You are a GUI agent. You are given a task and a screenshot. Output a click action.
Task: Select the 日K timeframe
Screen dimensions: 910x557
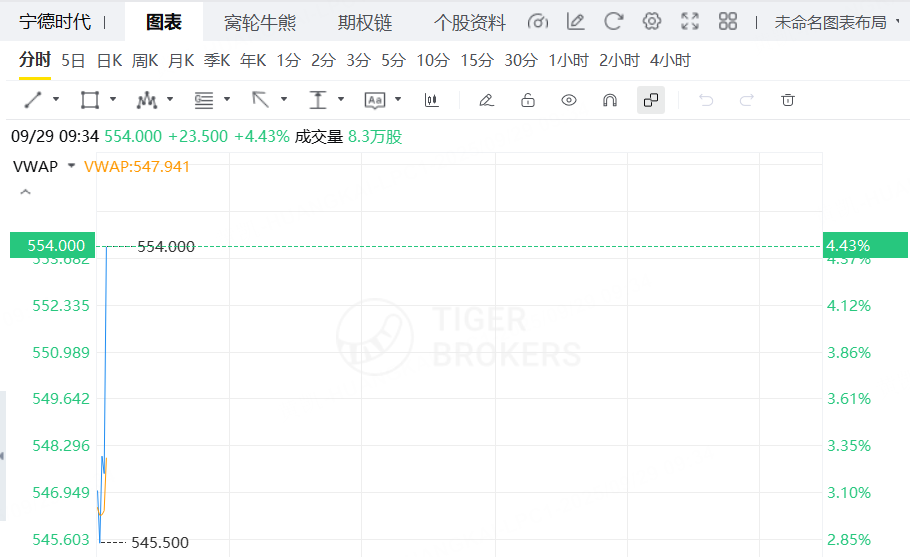point(109,60)
